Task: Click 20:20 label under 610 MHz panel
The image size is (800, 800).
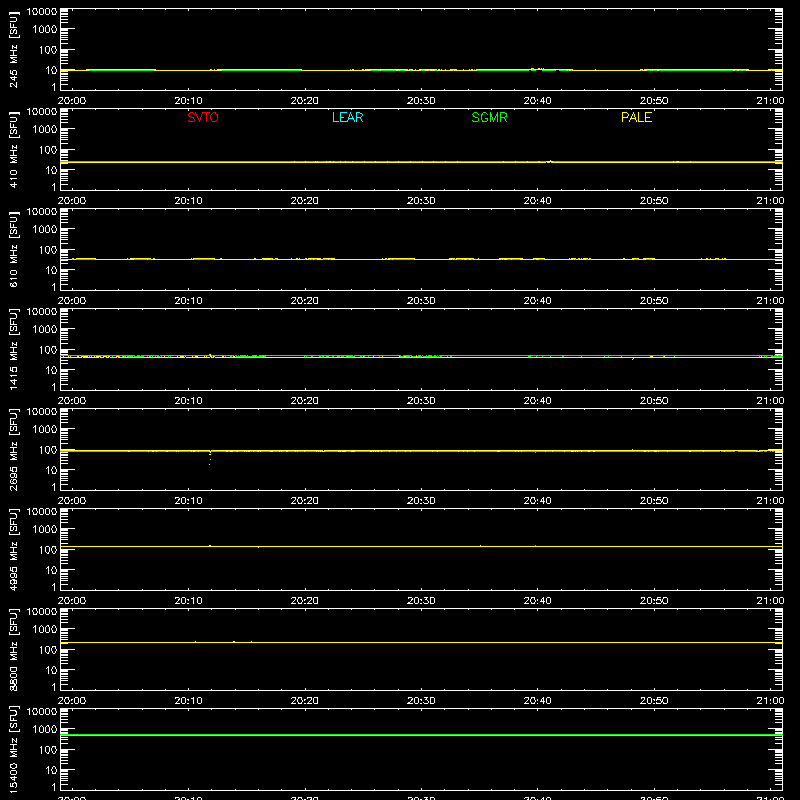Action: (x=305, y=301)
